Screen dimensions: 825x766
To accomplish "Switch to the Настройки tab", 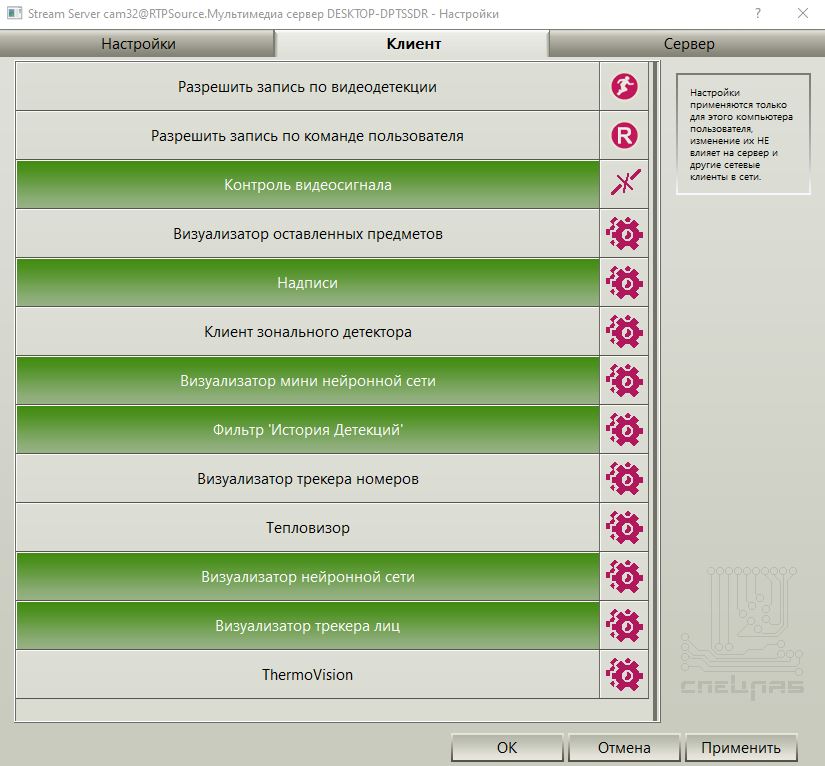I will click(138, 44).
